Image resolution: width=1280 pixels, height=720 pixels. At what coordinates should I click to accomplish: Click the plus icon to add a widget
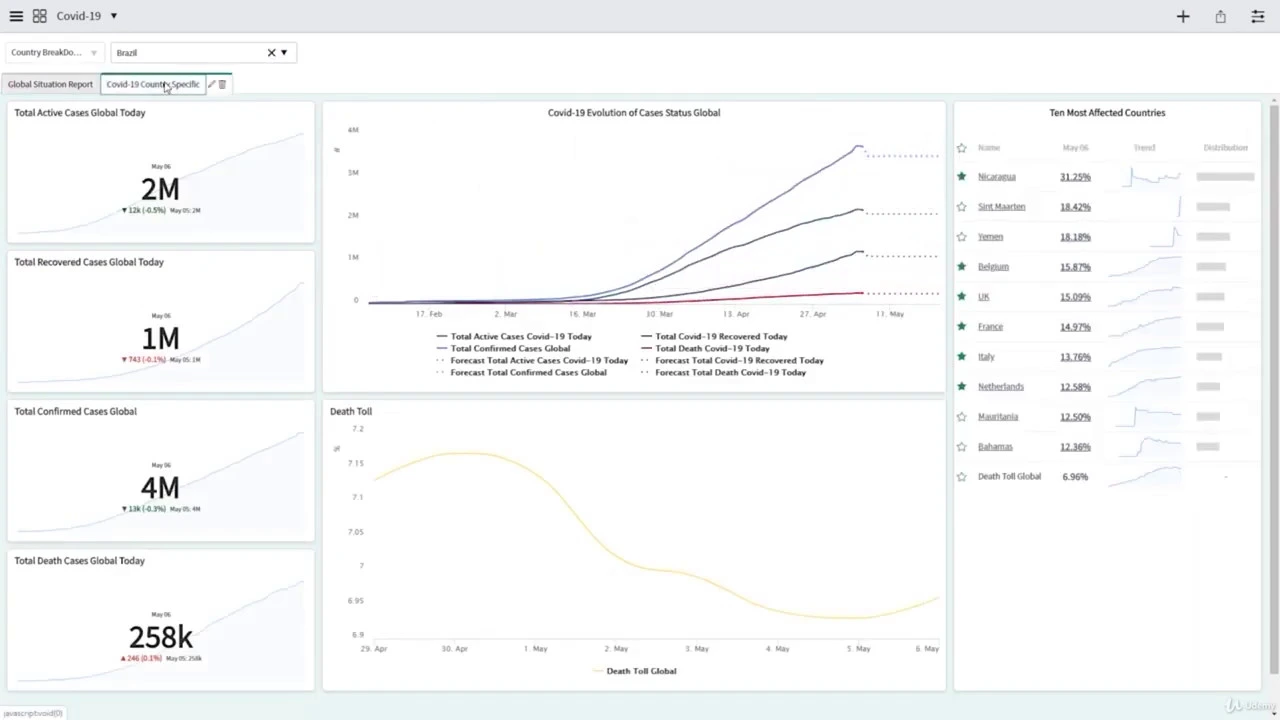(x=1183, y=16)
